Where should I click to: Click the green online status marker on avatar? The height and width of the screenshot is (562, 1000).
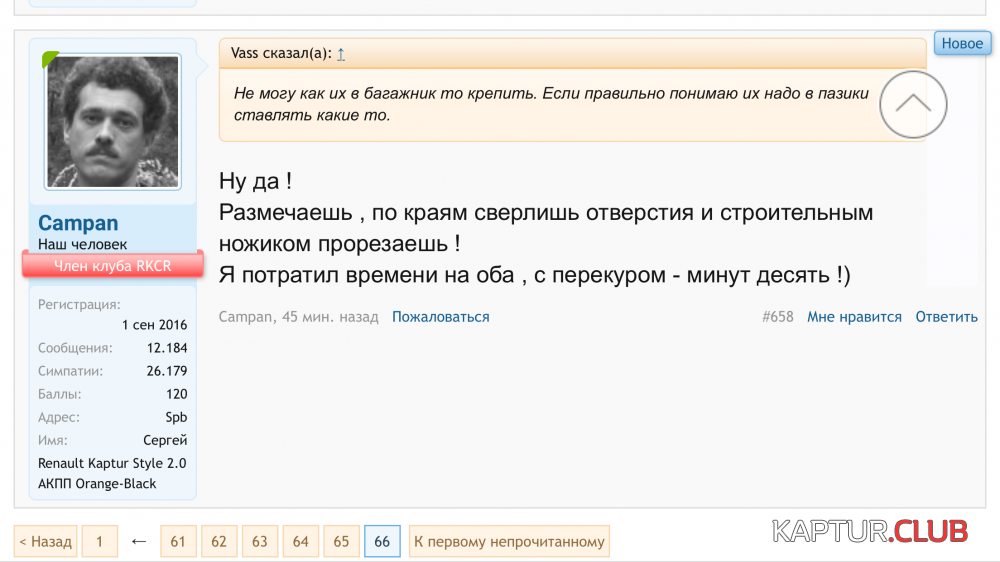tap(50, 60)
